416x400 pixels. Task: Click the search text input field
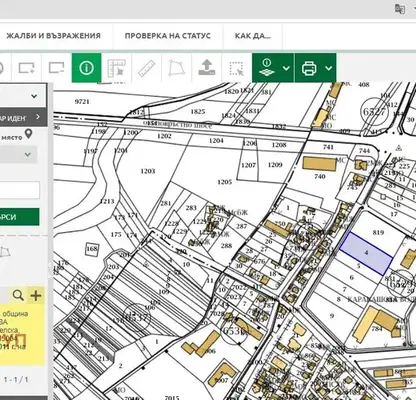tap(20, 190)
